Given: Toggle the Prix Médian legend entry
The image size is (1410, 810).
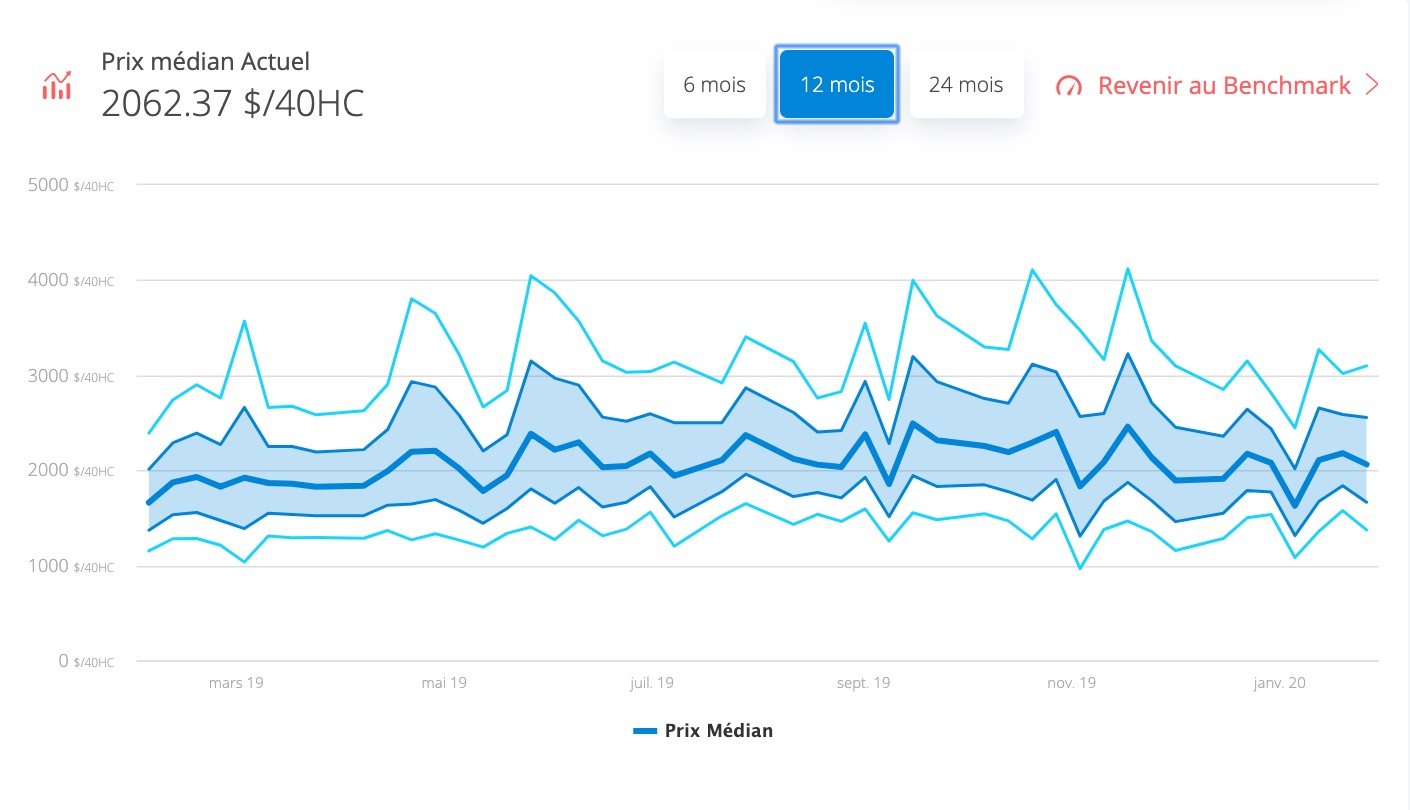Looking at the screenshot, I should tap(703, 731).
